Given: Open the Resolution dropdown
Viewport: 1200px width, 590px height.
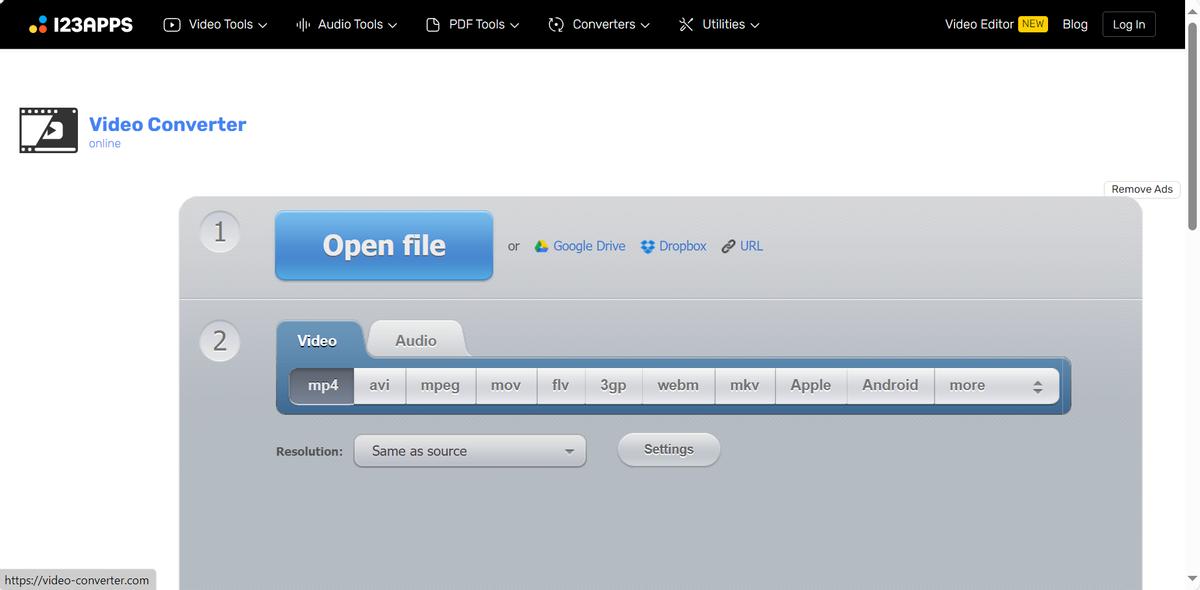Looking at the screenshot, I should click(470, 451).
